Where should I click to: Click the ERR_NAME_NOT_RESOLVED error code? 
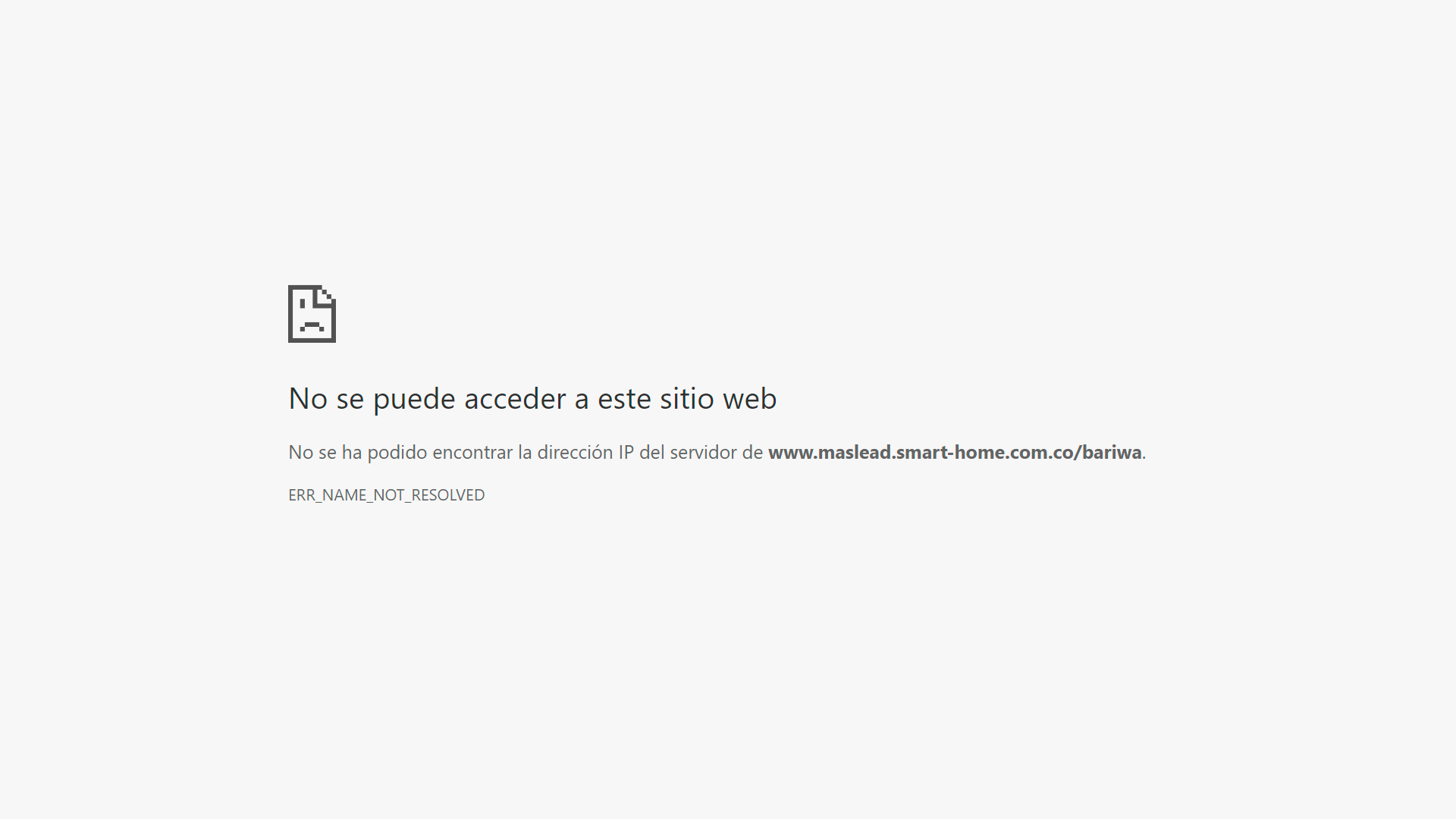point(387,495)
